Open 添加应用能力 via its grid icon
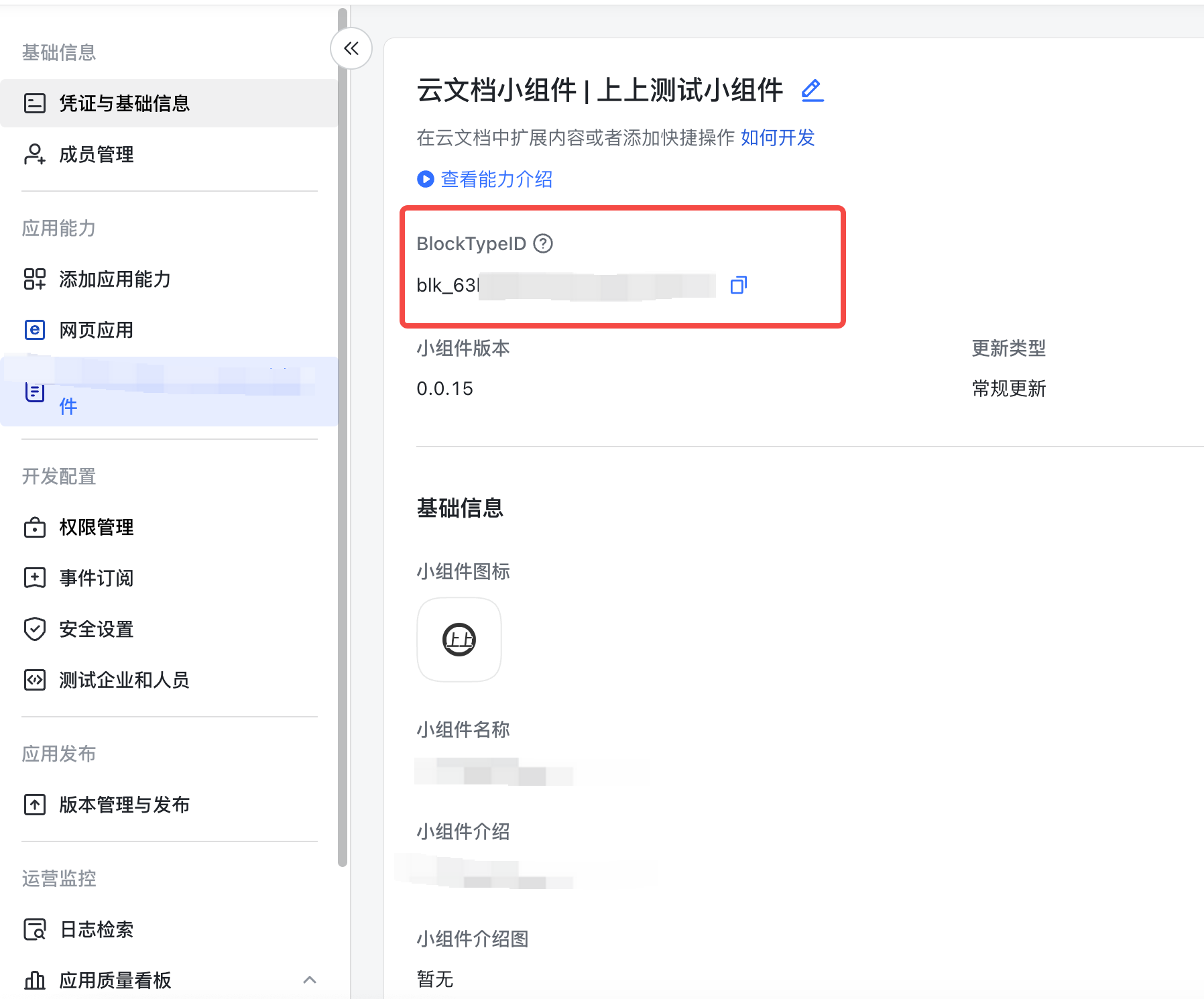Image resolution: width=1204 pixels, height=999 pixels. (35, 280)
